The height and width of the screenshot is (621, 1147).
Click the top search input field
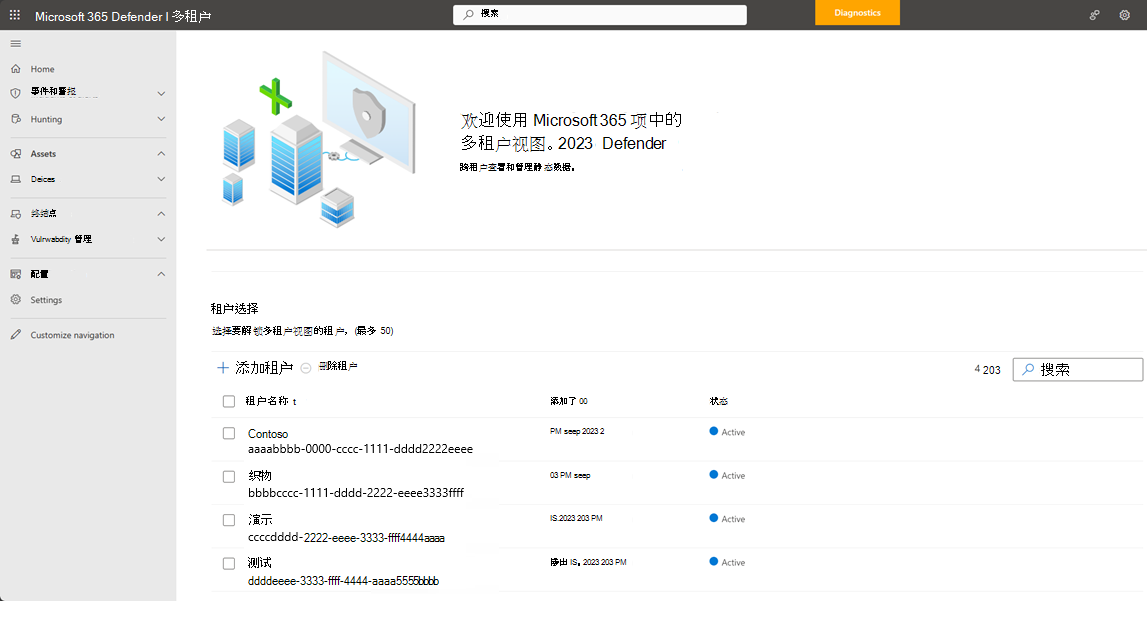tap(600, 15)
